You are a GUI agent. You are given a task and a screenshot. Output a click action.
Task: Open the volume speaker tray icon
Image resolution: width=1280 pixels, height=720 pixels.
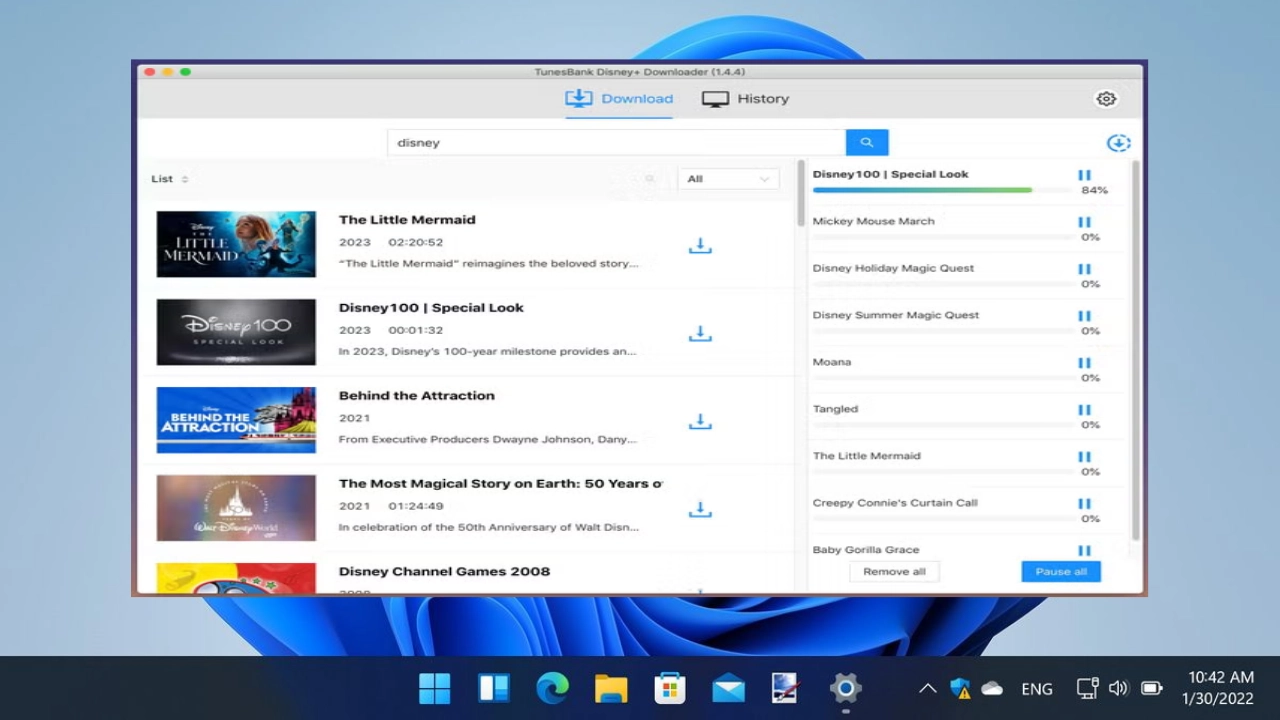click(1118, 688)
